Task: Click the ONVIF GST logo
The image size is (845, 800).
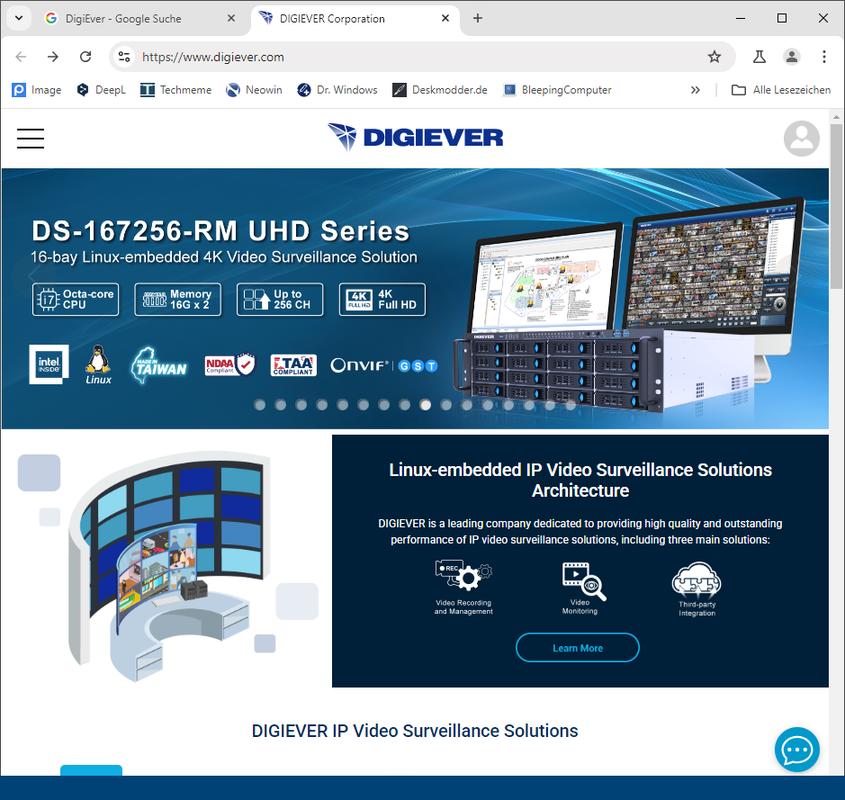Action: [x=384, y=365]
